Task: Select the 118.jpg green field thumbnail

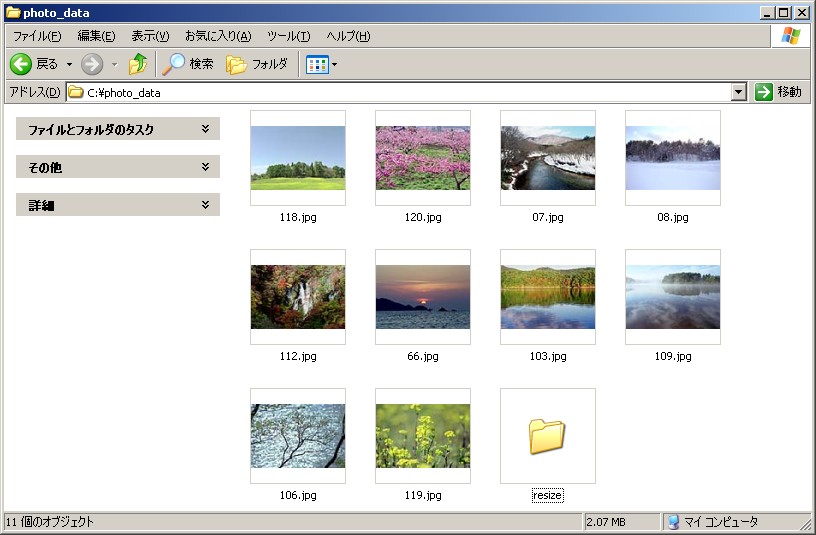Action: [298, 158]
